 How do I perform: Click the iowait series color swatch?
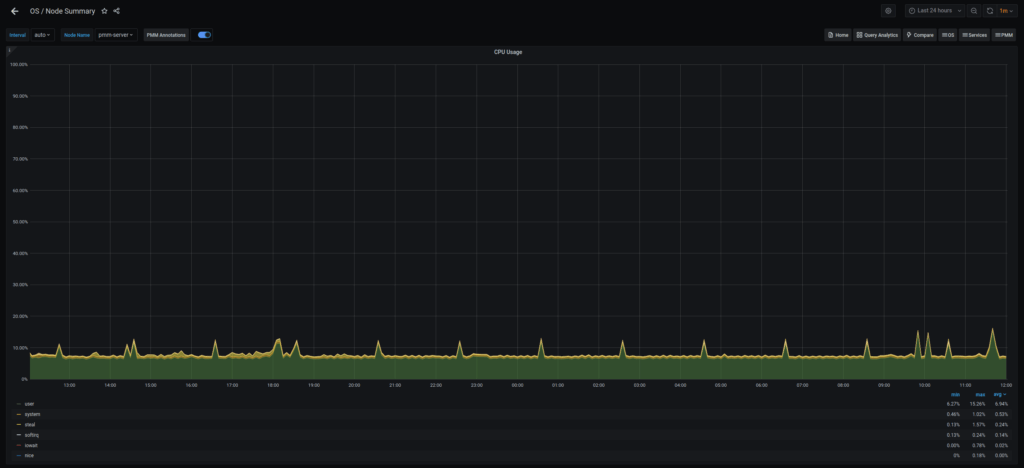[19, 445]
